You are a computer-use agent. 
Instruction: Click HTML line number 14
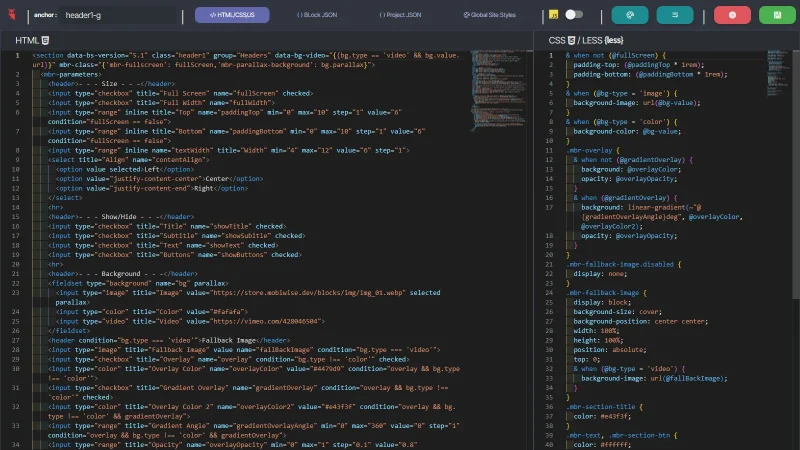(15, 207)
